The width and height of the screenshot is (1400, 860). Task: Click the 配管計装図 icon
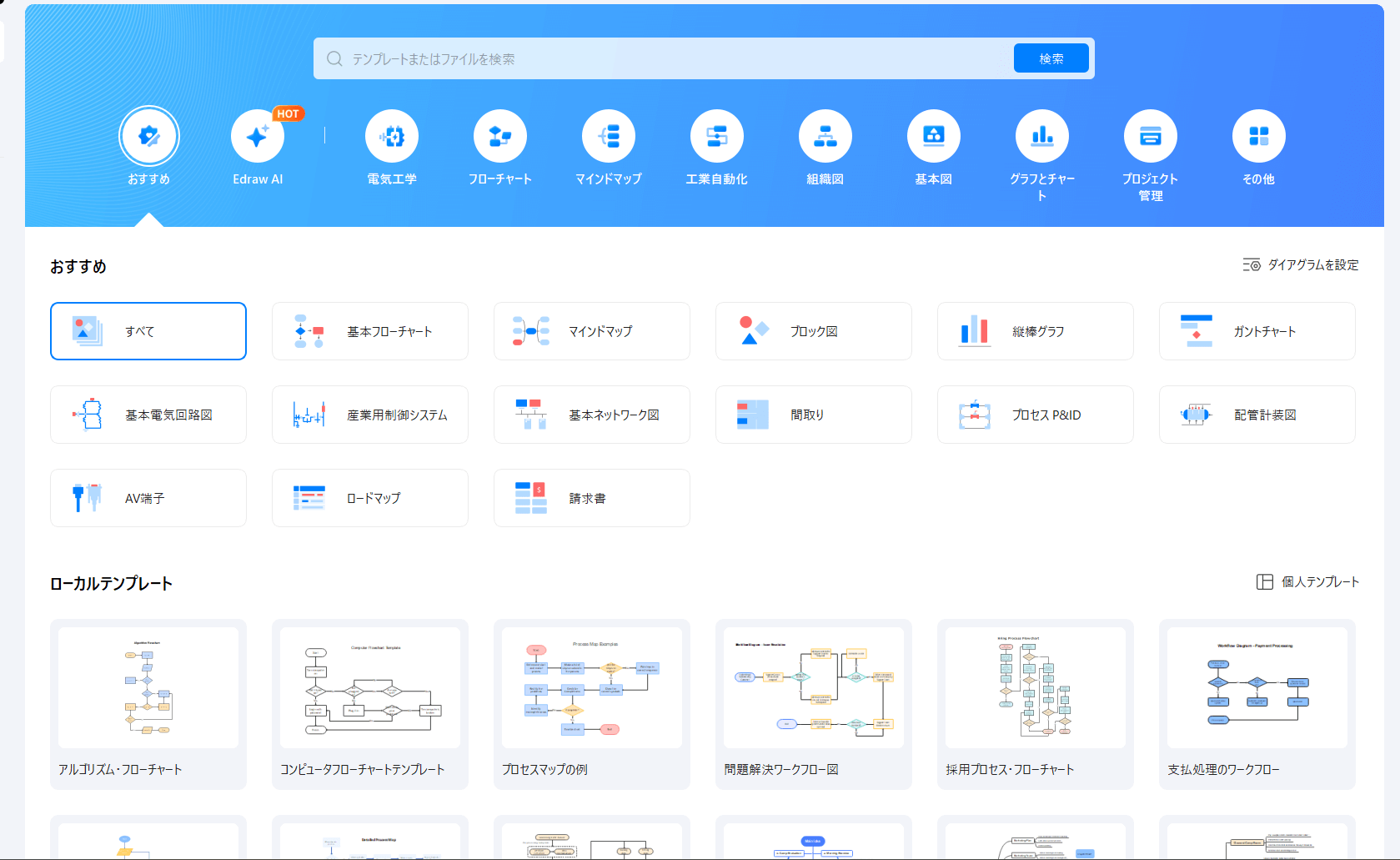(1197, 415)
